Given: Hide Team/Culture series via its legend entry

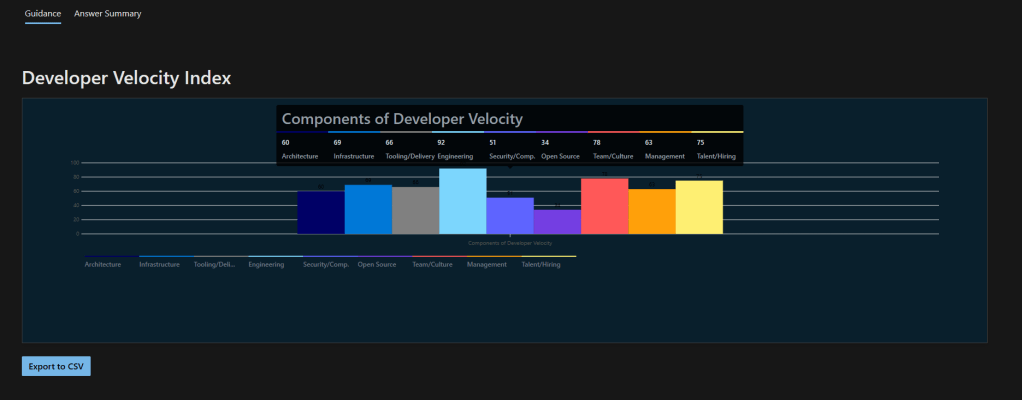Looking at the screenshot, I should (432, 265).
